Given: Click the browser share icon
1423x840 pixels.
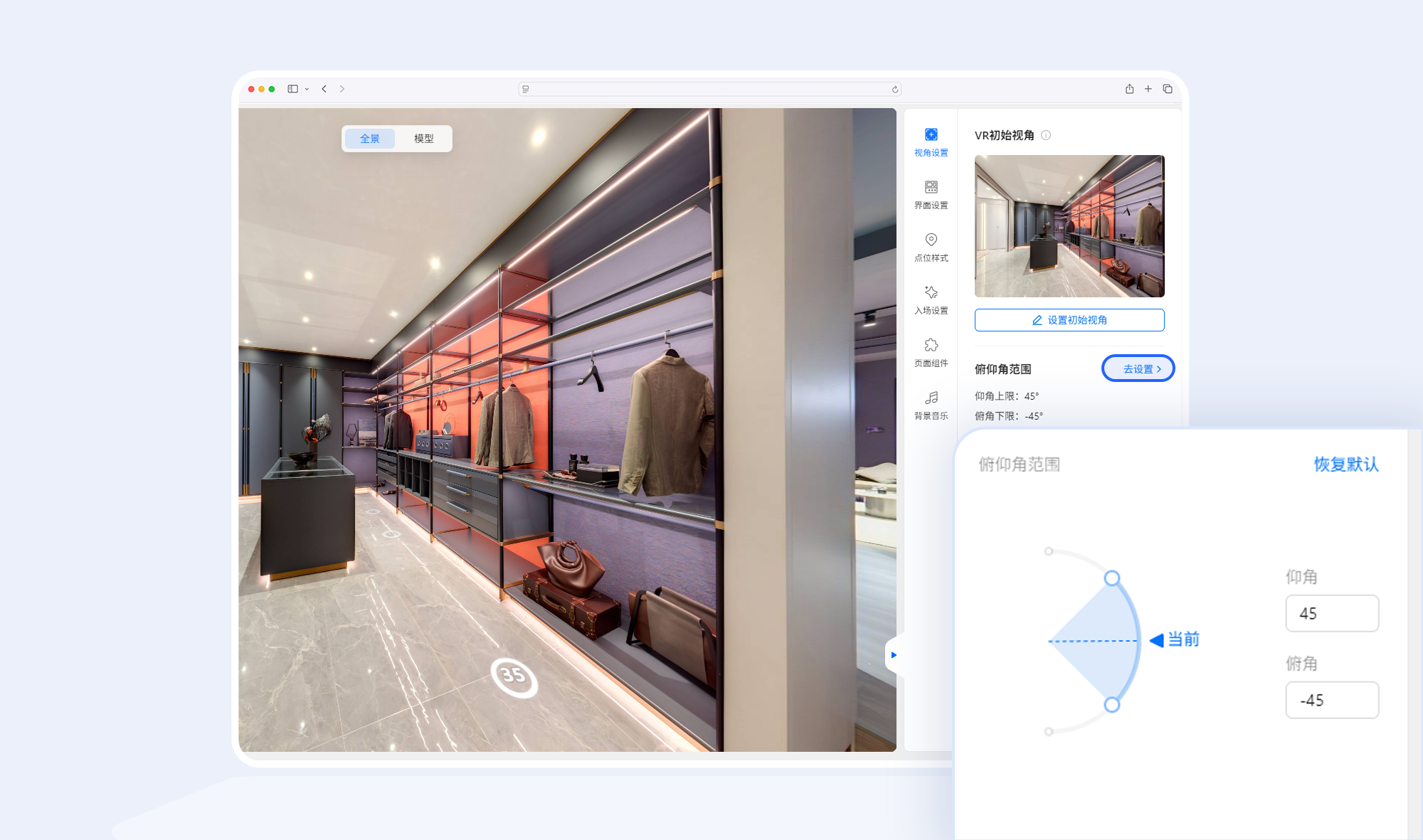Looking at the screenshot, I should pos(1129,89).
